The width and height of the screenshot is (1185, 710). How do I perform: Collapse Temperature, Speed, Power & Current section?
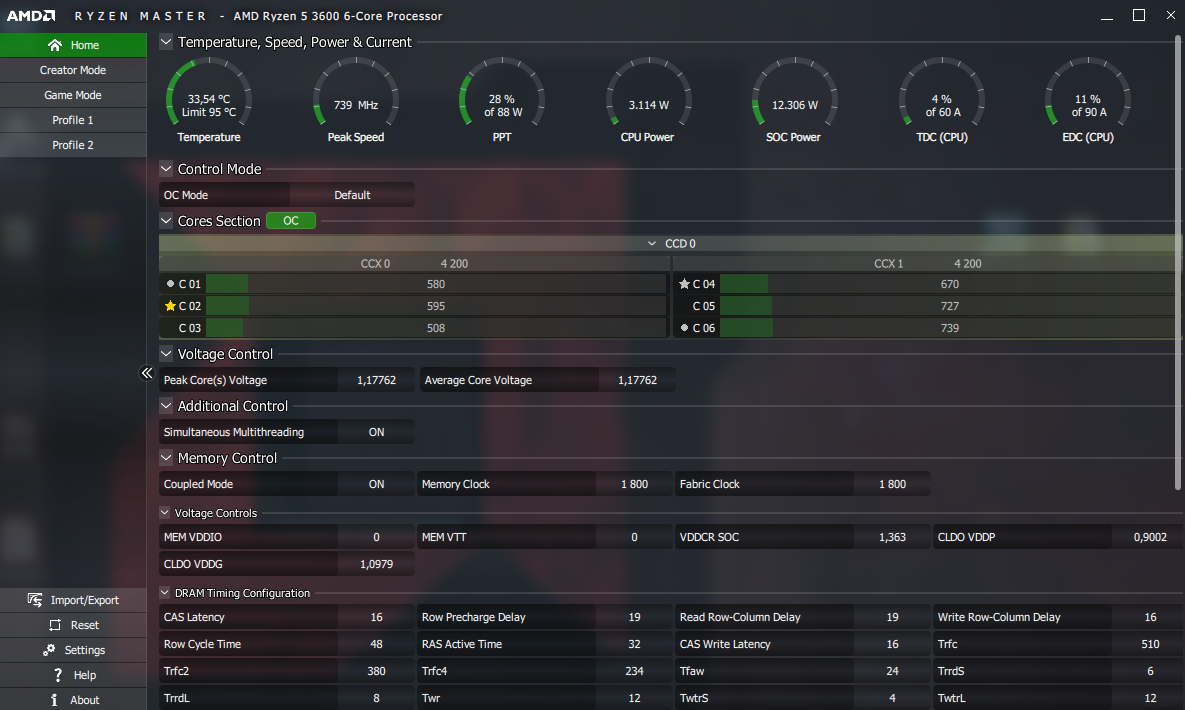[166, 42]
